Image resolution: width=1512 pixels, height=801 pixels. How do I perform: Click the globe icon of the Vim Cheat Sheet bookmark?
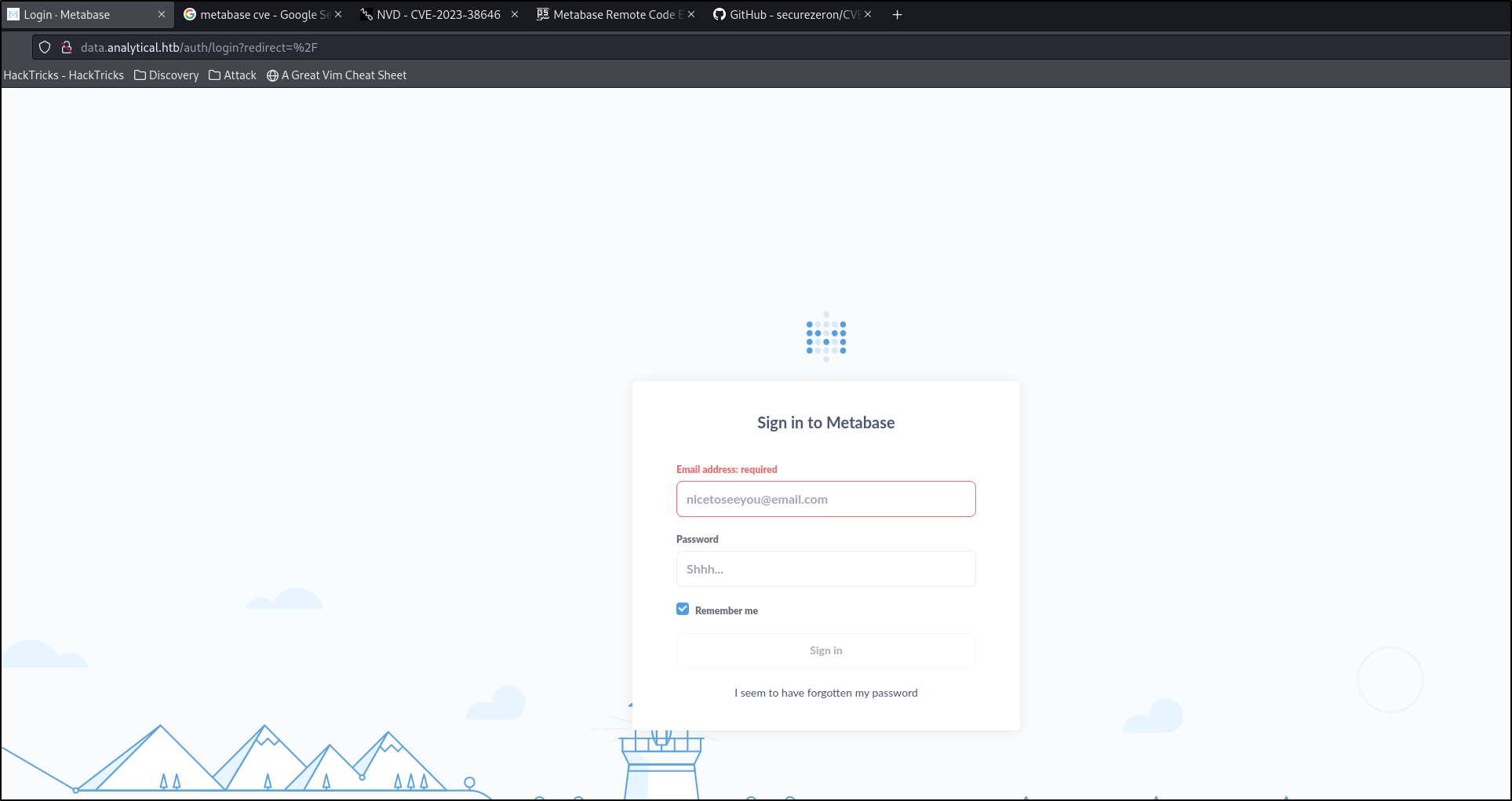pyautogui.click(x=273, y=75)
